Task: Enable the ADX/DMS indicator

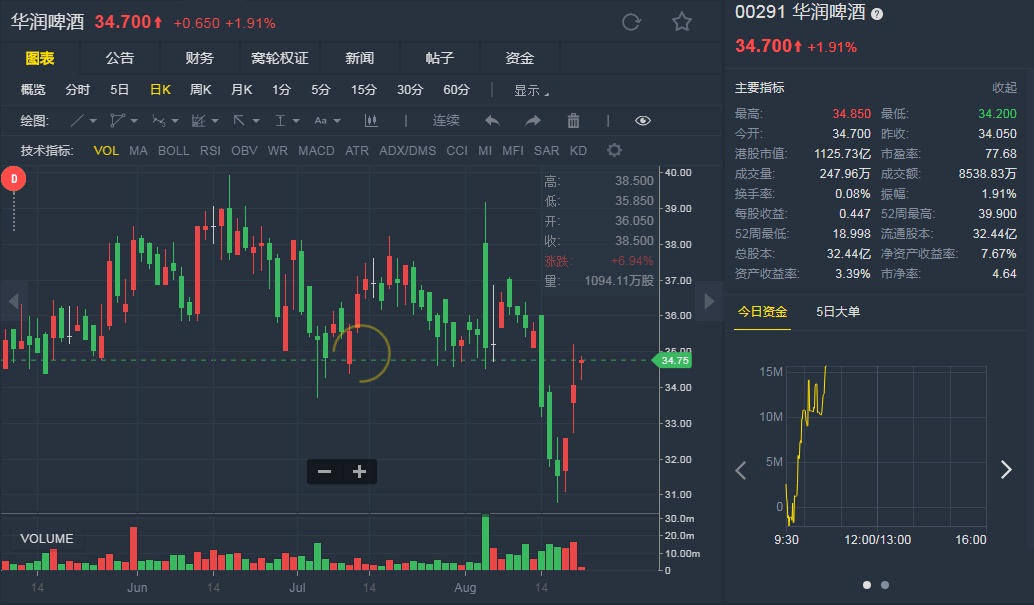Action: pyautogui.click(x=408, y=150)
